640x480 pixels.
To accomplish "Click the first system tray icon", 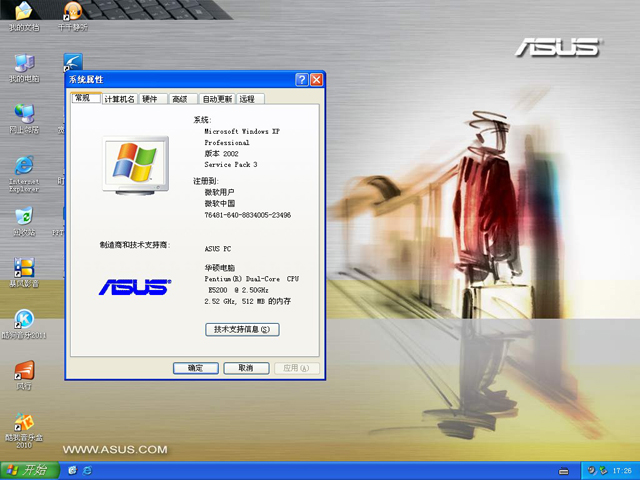I will coord(591,471).
